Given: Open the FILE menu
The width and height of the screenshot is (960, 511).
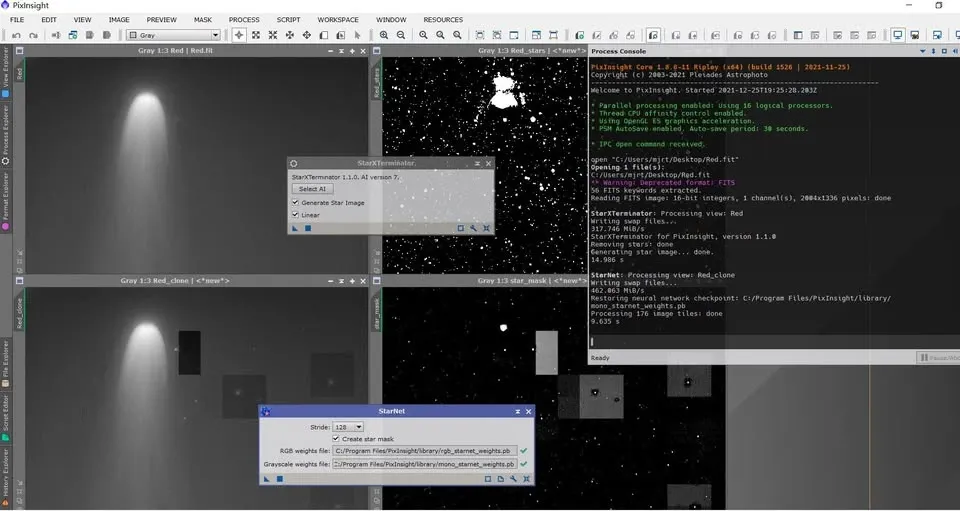Looking at the screenshot, I should coord(17,20).
